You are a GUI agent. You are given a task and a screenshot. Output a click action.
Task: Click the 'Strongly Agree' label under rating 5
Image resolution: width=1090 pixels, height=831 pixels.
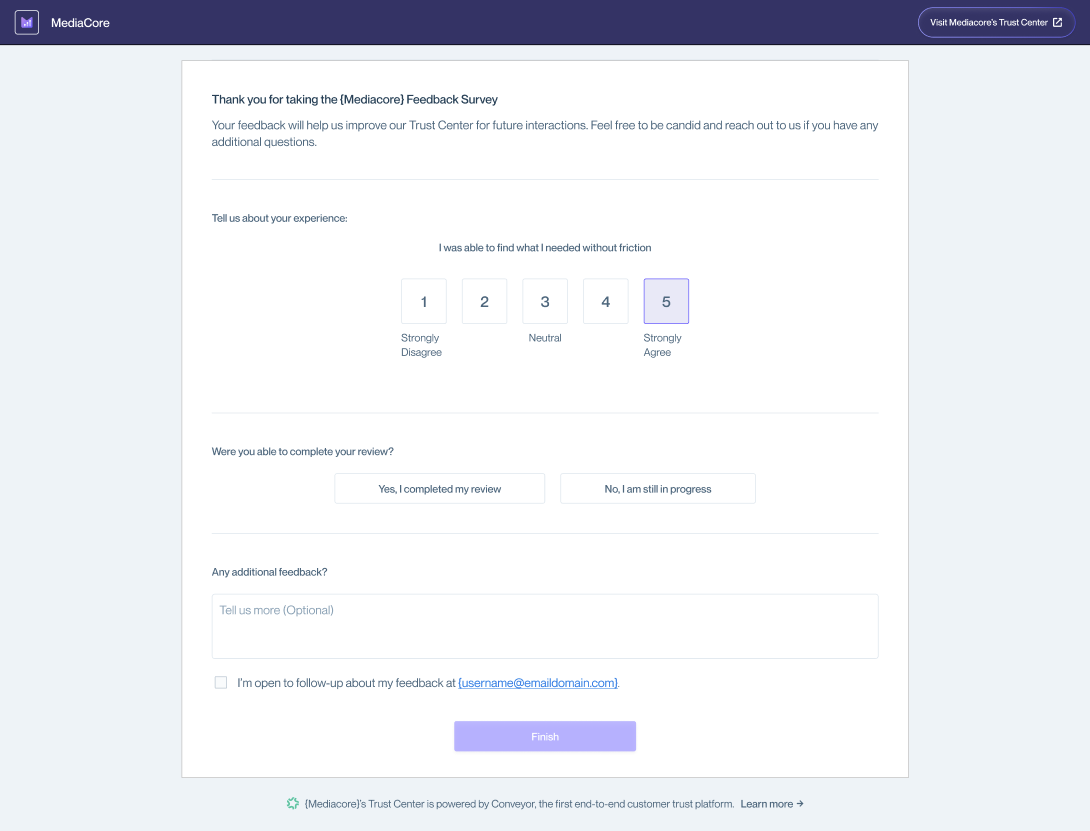point(662,345)
